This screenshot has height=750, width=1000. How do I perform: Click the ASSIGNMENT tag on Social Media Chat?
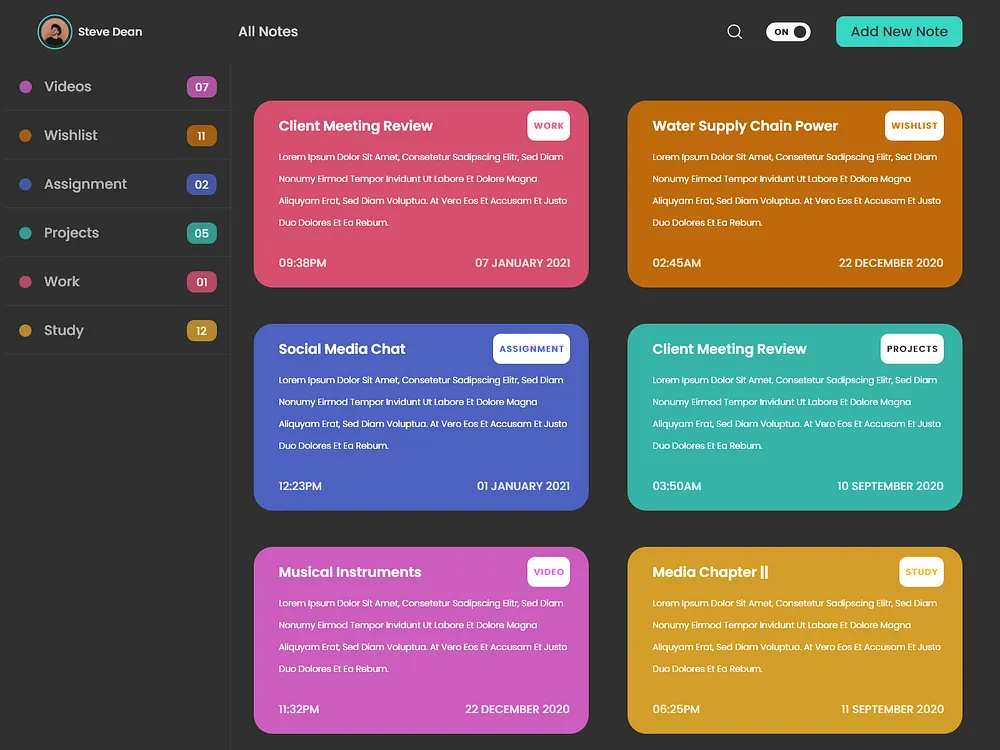pos(531,348)
